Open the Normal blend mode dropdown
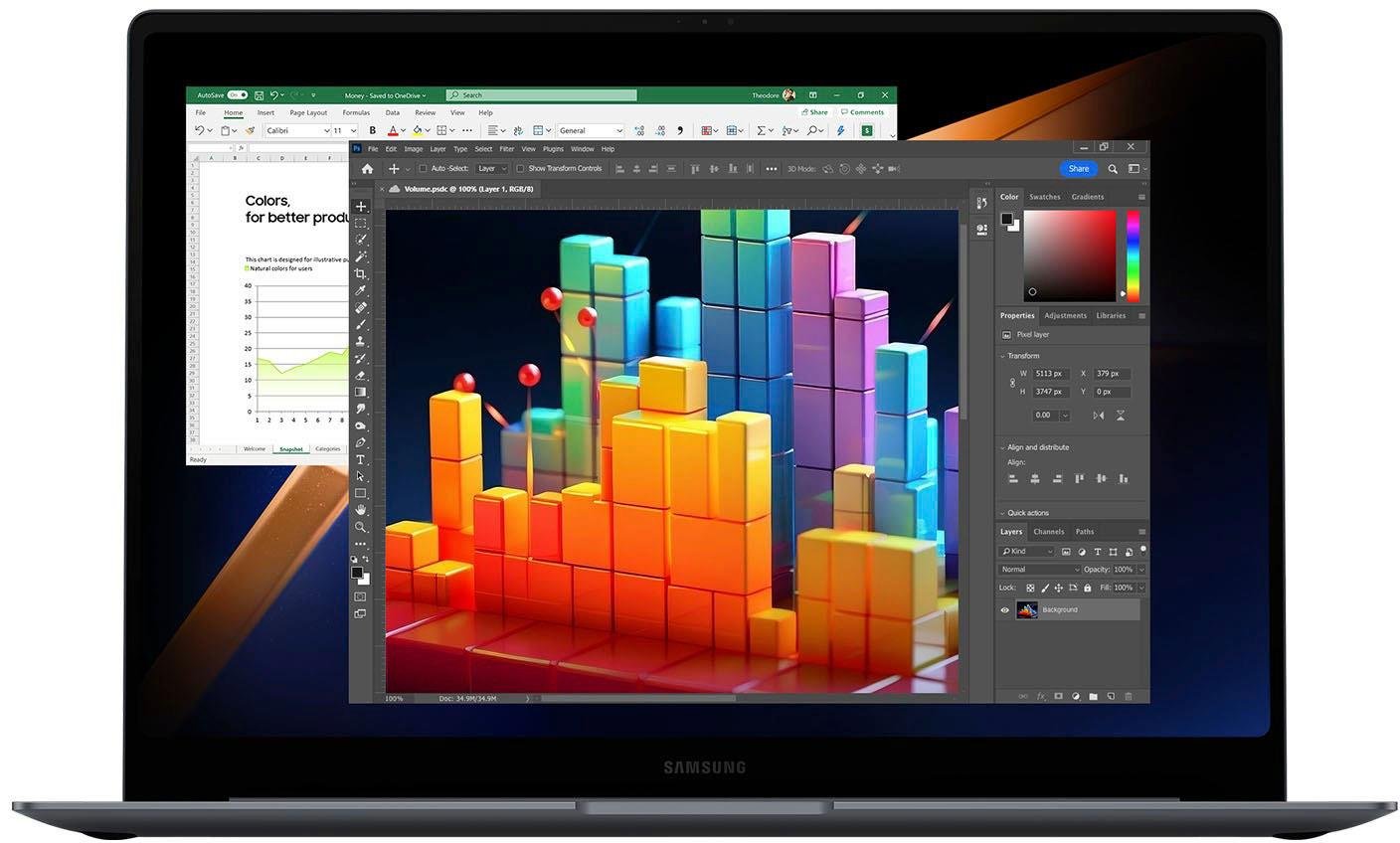Viewport: 1400px width, 843px height. [x=1039, y=570]
